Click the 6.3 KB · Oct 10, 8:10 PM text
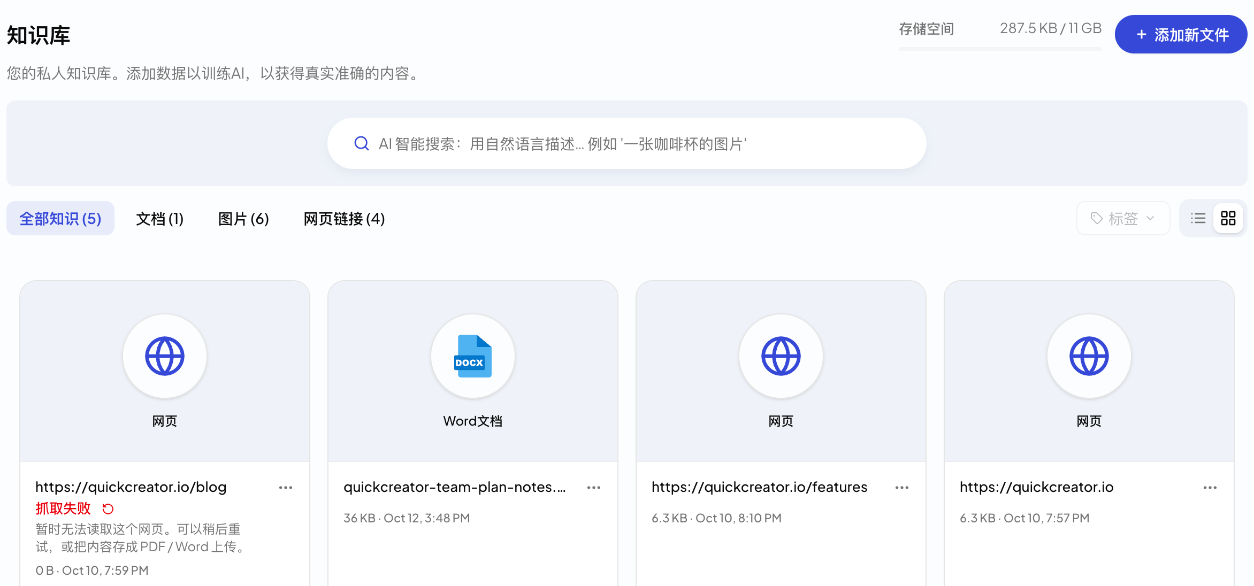 click(716, 518)
